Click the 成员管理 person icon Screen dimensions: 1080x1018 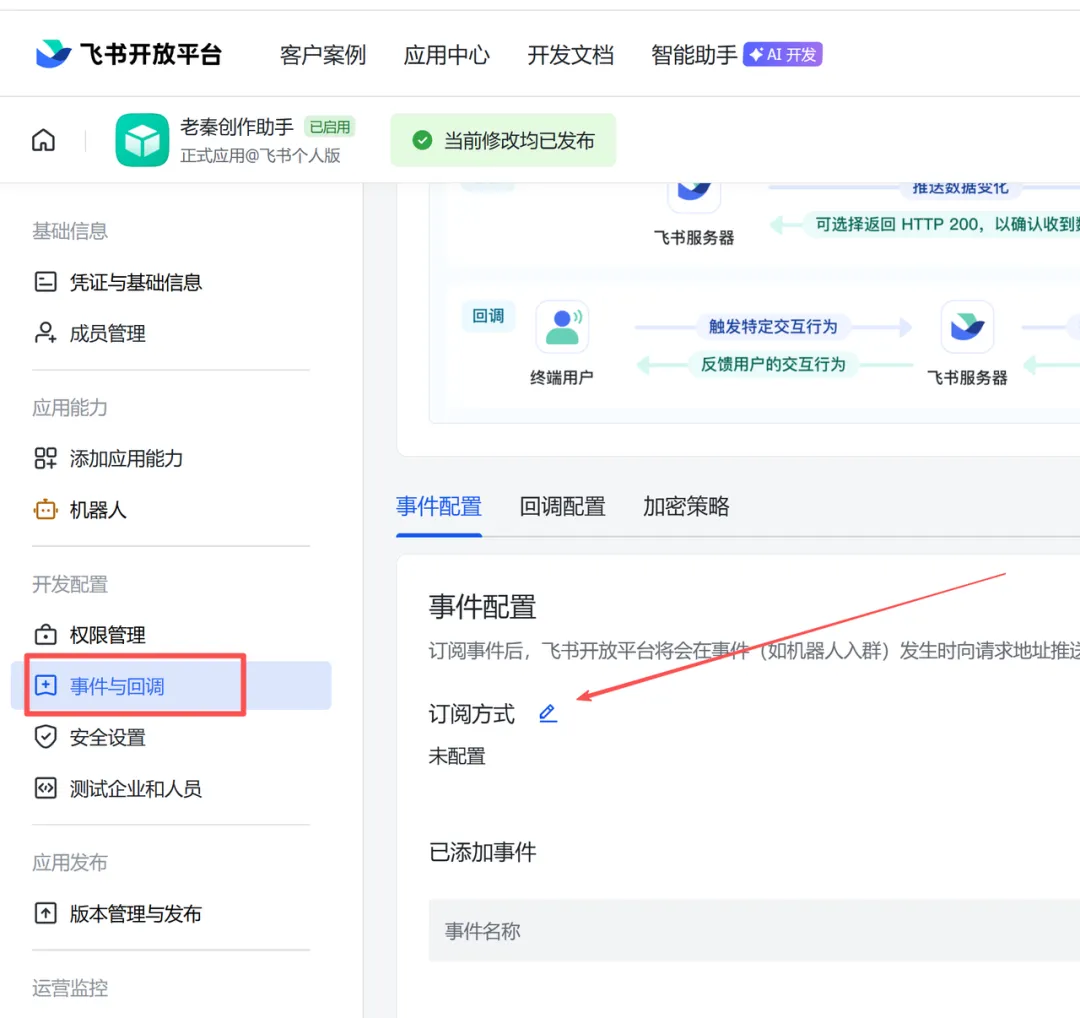tap(45, 333)
